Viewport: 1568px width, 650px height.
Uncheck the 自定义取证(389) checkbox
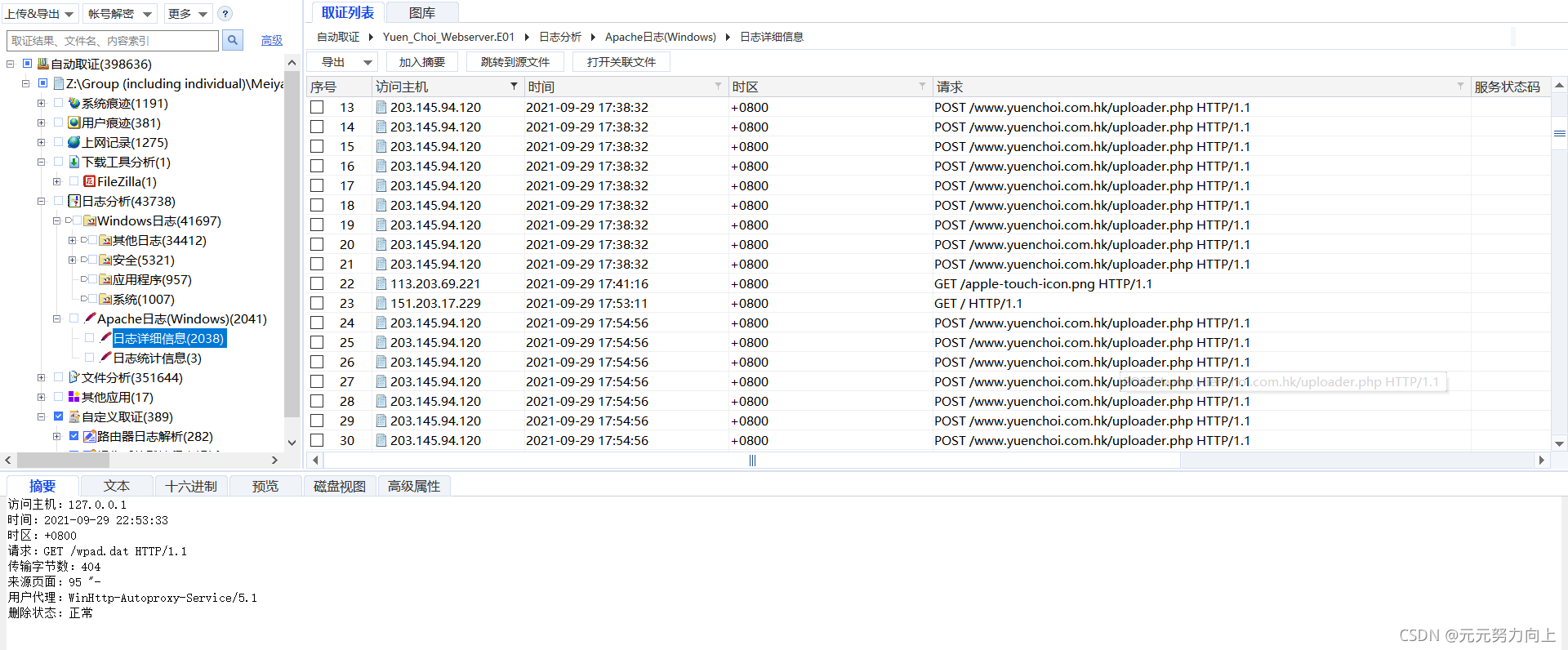pyautogui.click(x=58, y=416)
